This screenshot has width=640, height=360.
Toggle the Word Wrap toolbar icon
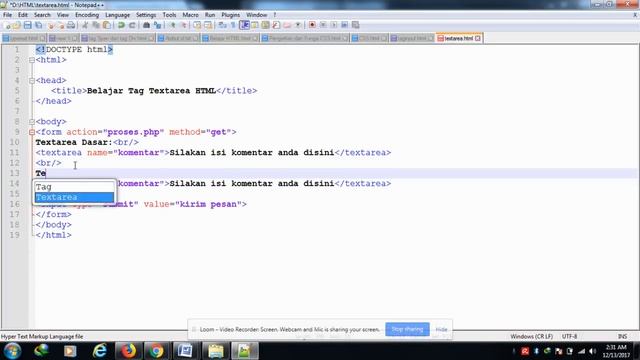pyautogui.click(x=222, y=25)
